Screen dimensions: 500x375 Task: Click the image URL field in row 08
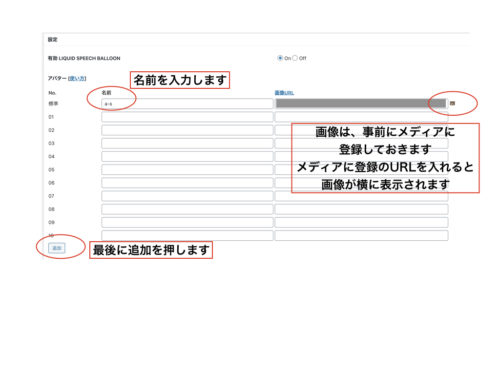click(362, 209)
